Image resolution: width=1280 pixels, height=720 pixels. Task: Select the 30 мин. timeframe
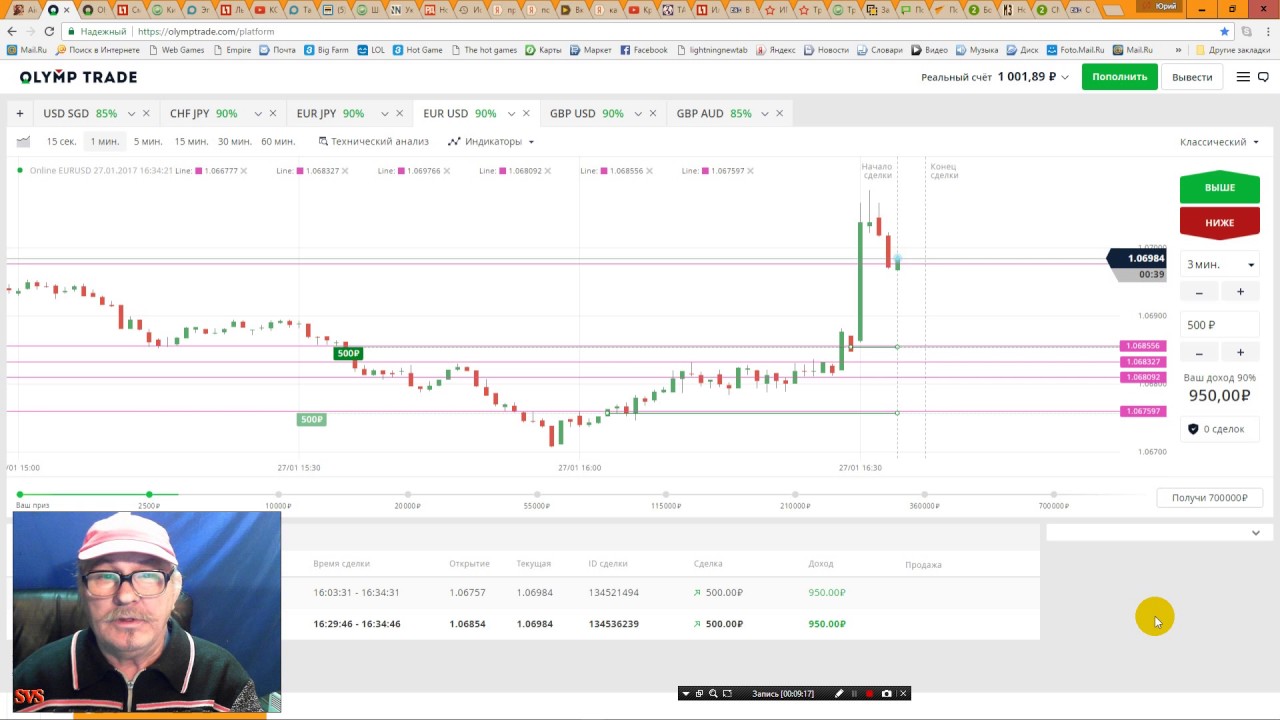[235, 141]
